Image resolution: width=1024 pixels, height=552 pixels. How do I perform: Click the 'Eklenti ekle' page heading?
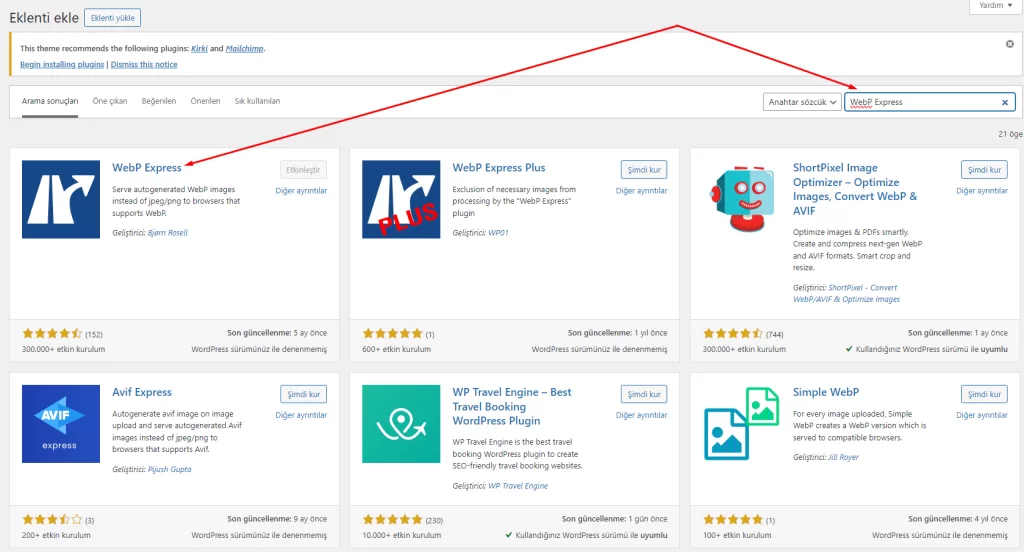(44, 18)
